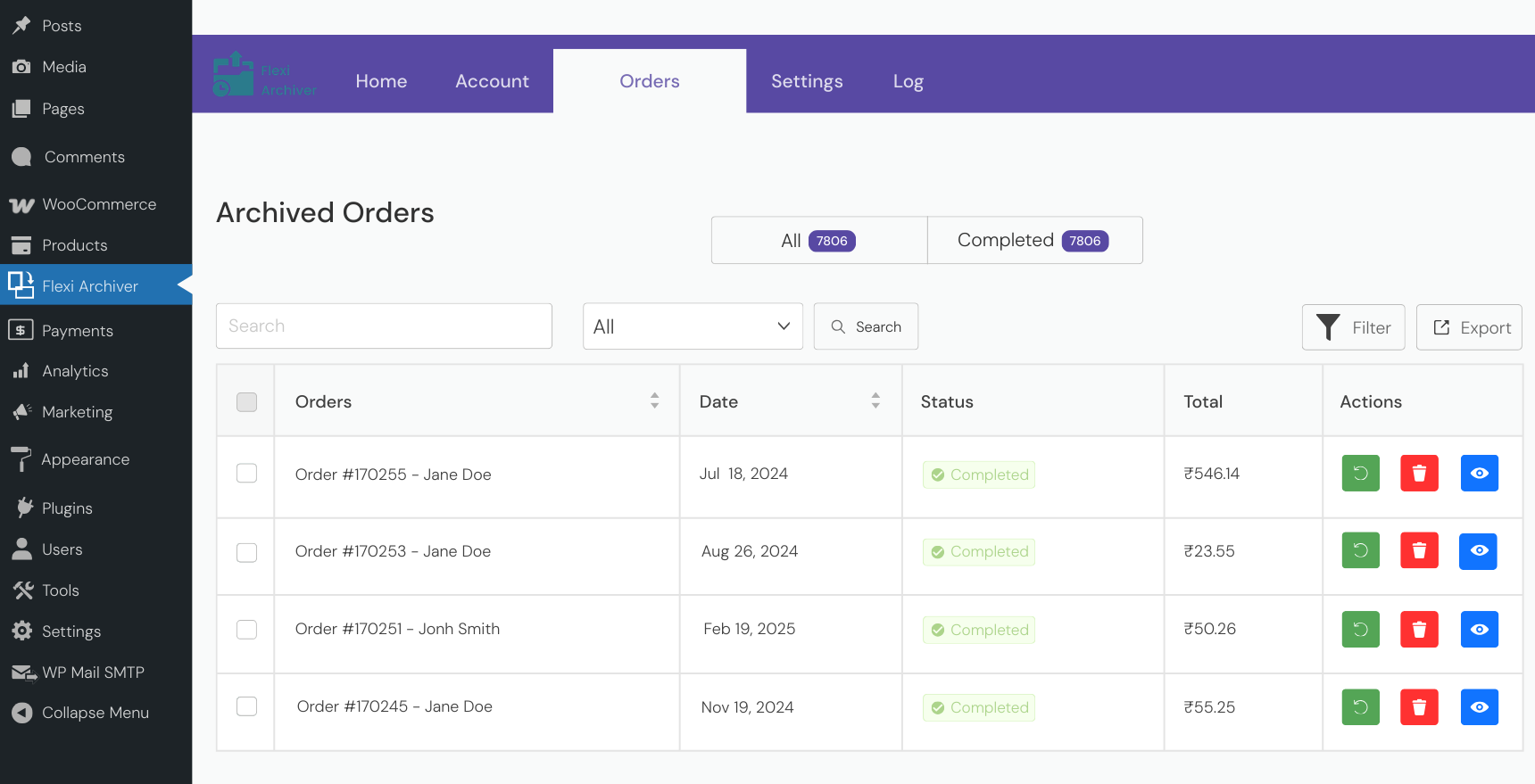Sort table by Date column

(875, 401)
